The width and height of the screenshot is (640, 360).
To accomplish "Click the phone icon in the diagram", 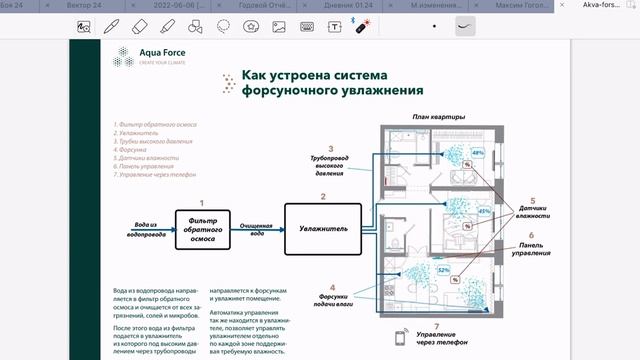I will [400, 337].
